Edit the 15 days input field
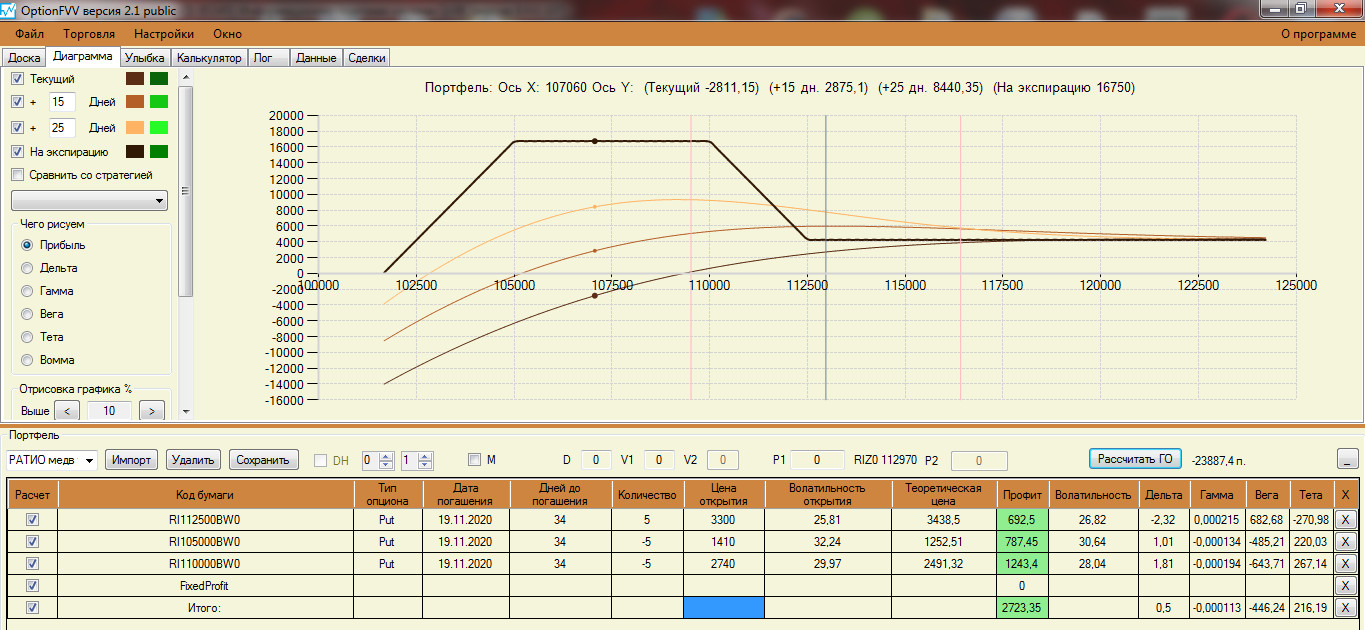Screen dimensions: 1365x630 (x=62, y=102)
